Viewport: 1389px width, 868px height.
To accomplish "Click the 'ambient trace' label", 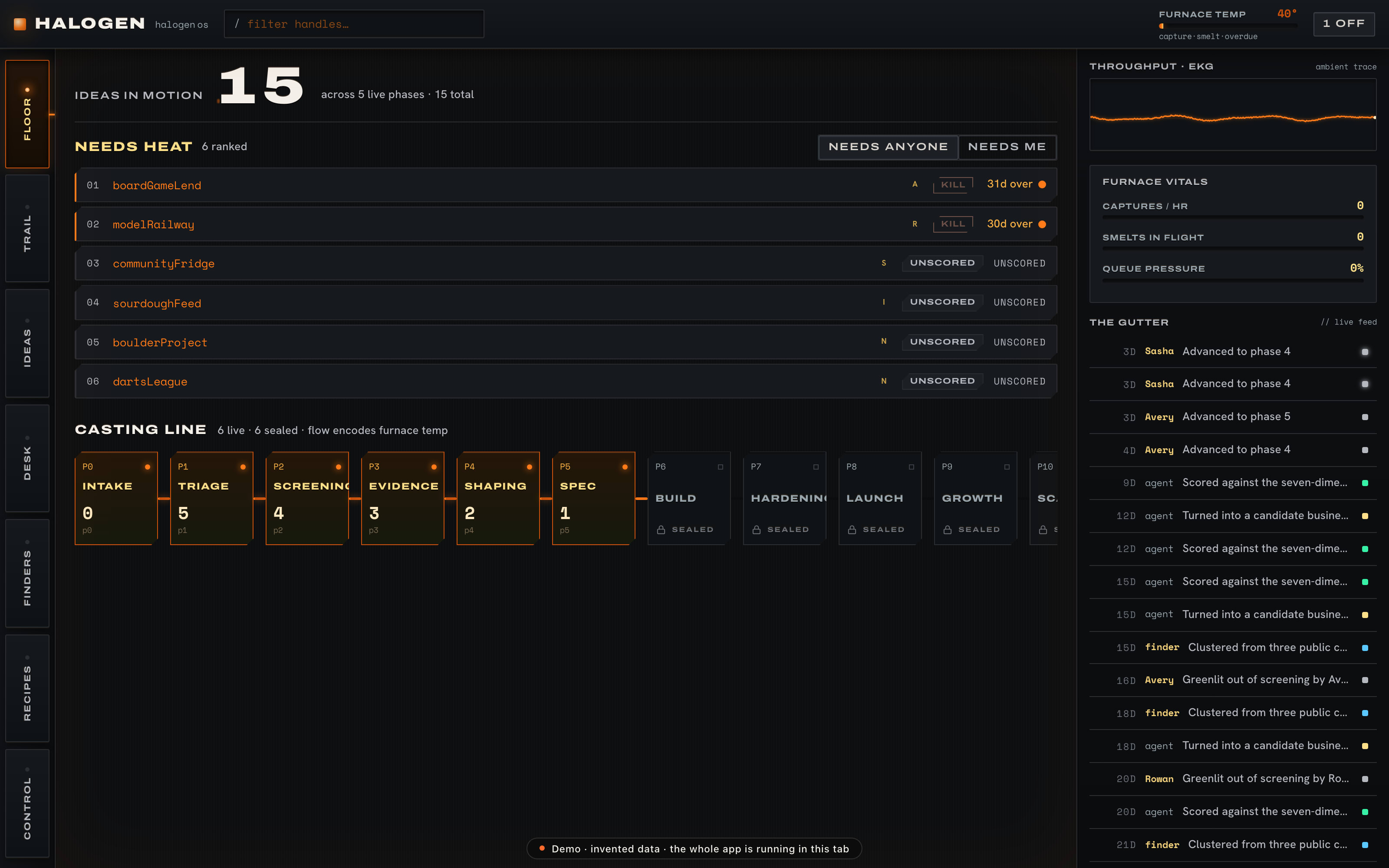I will click(x=1346, y=67).
